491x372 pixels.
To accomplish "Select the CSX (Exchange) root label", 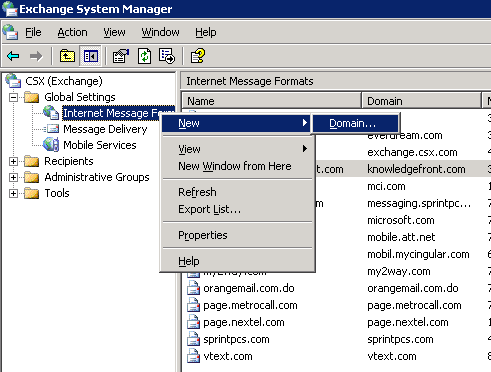I will tap(64, 81).
